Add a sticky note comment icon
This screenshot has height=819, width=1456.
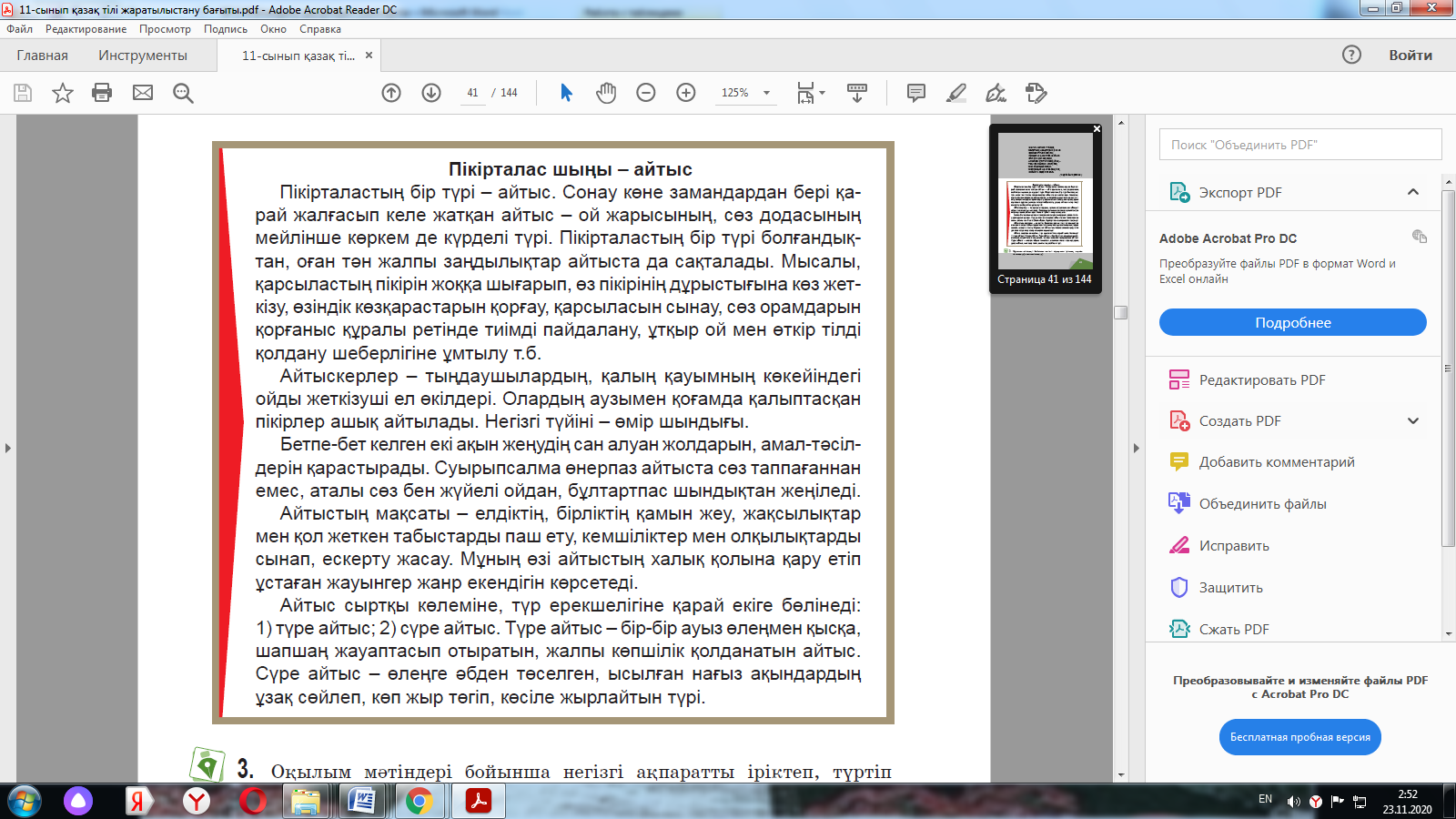[916, 93]
